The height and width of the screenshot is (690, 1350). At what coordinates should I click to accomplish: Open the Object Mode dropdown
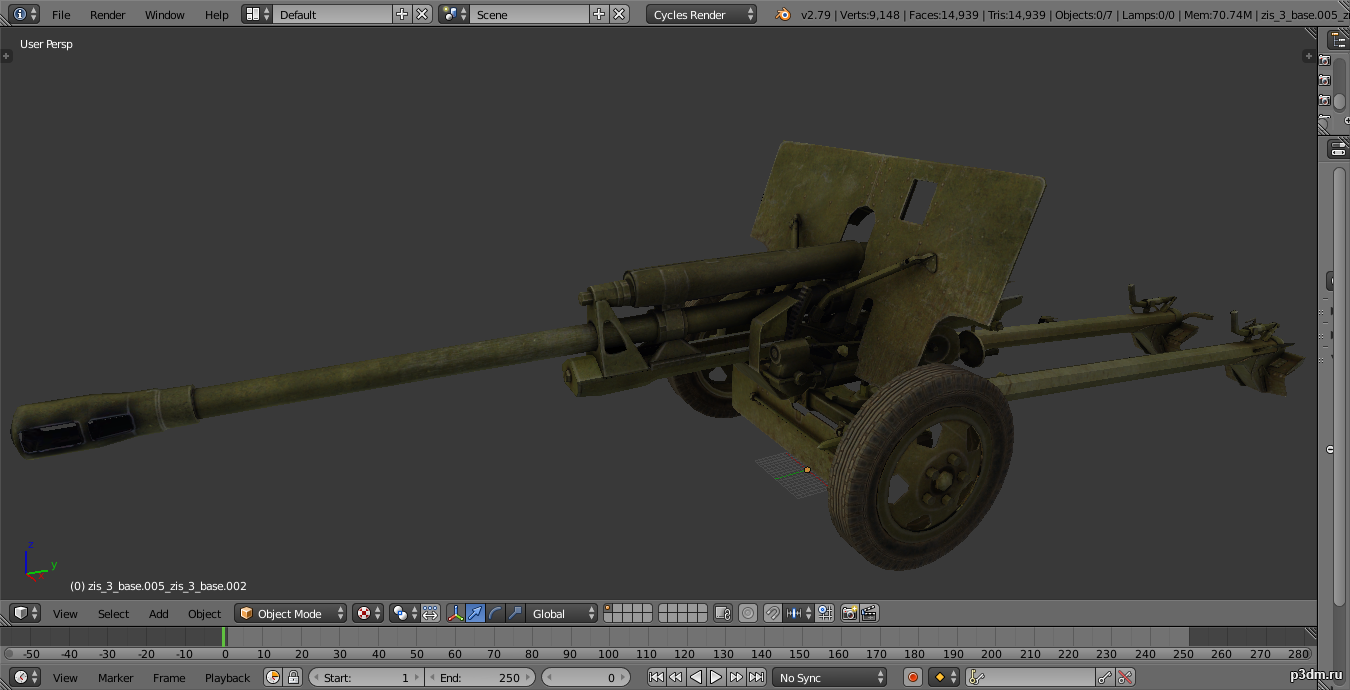[x=291, y=613]
